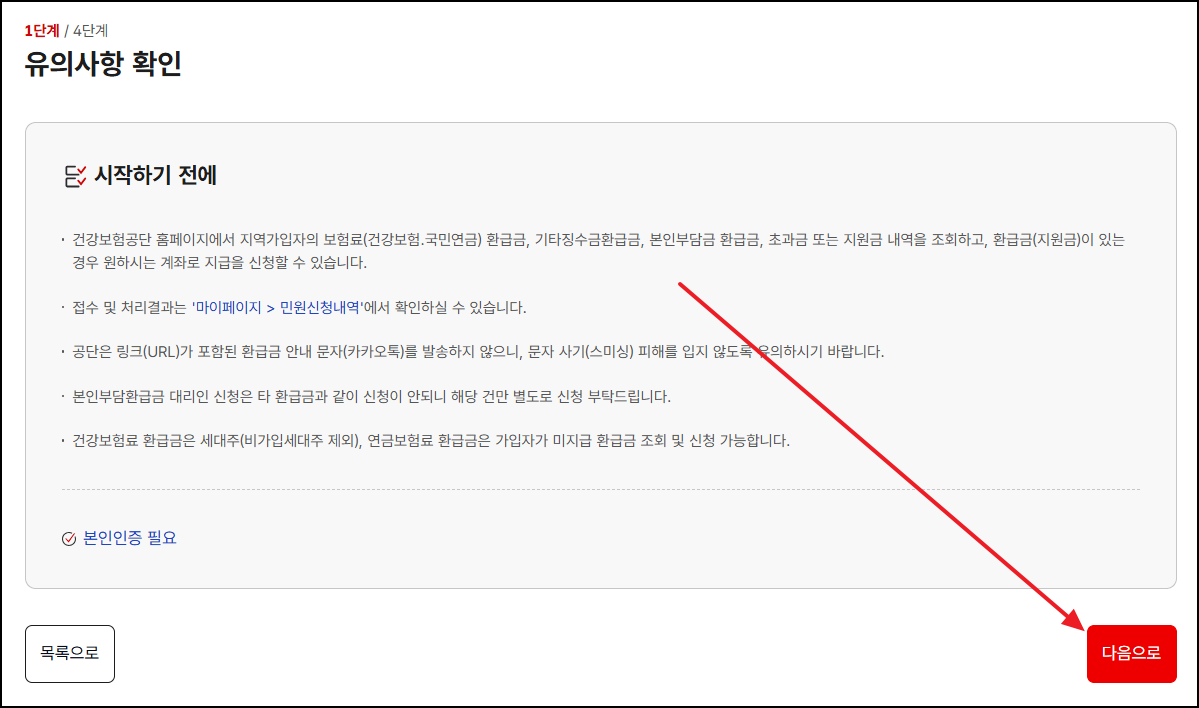Screen dimensions: 1199x708
Task: Click the 4단계 total step label
Action: tap(90, 31)
